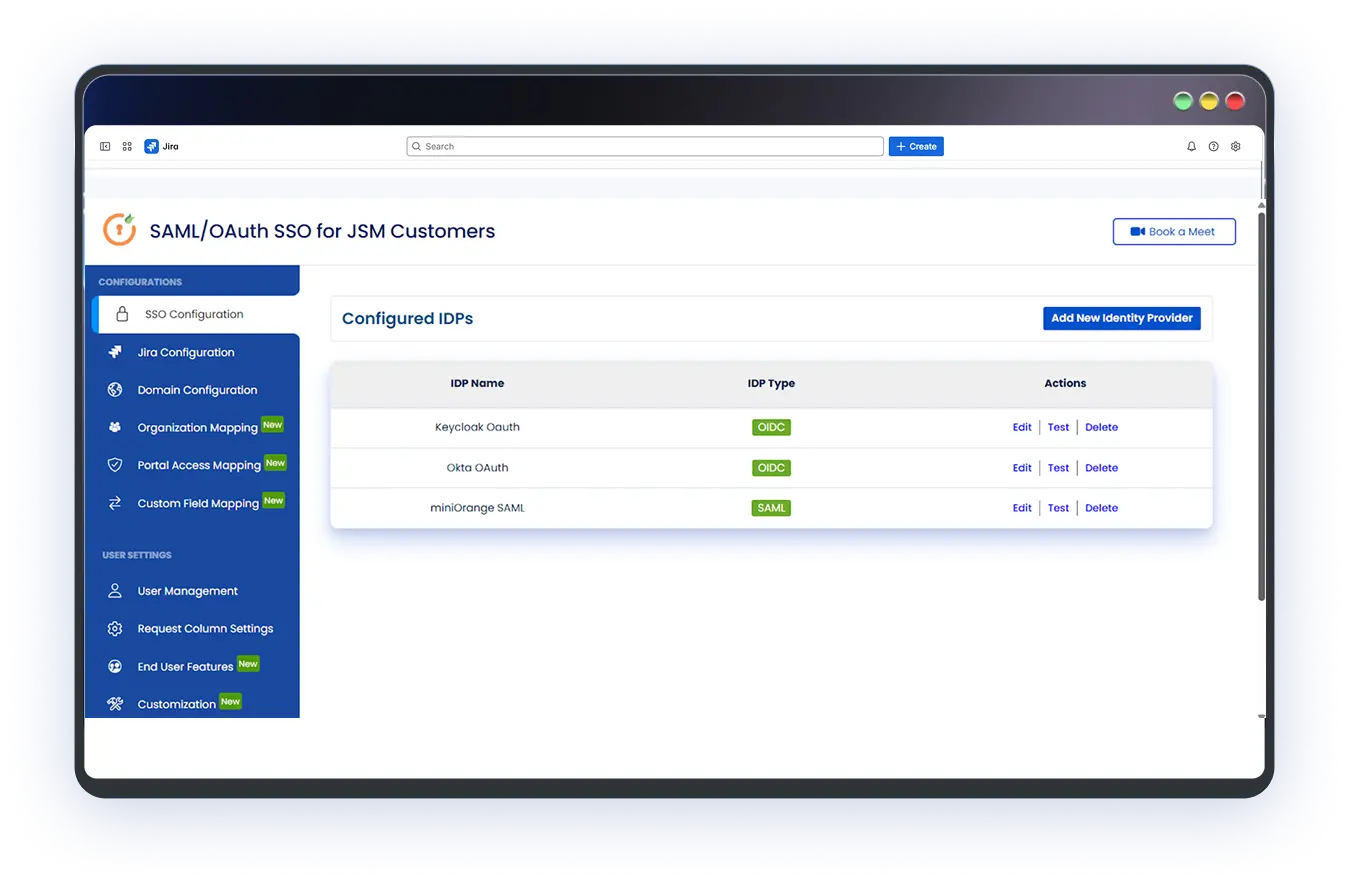Open SSO Configuration menu item
The height and width of the screenshot is (884, 1349).
[x=196, y=314]
